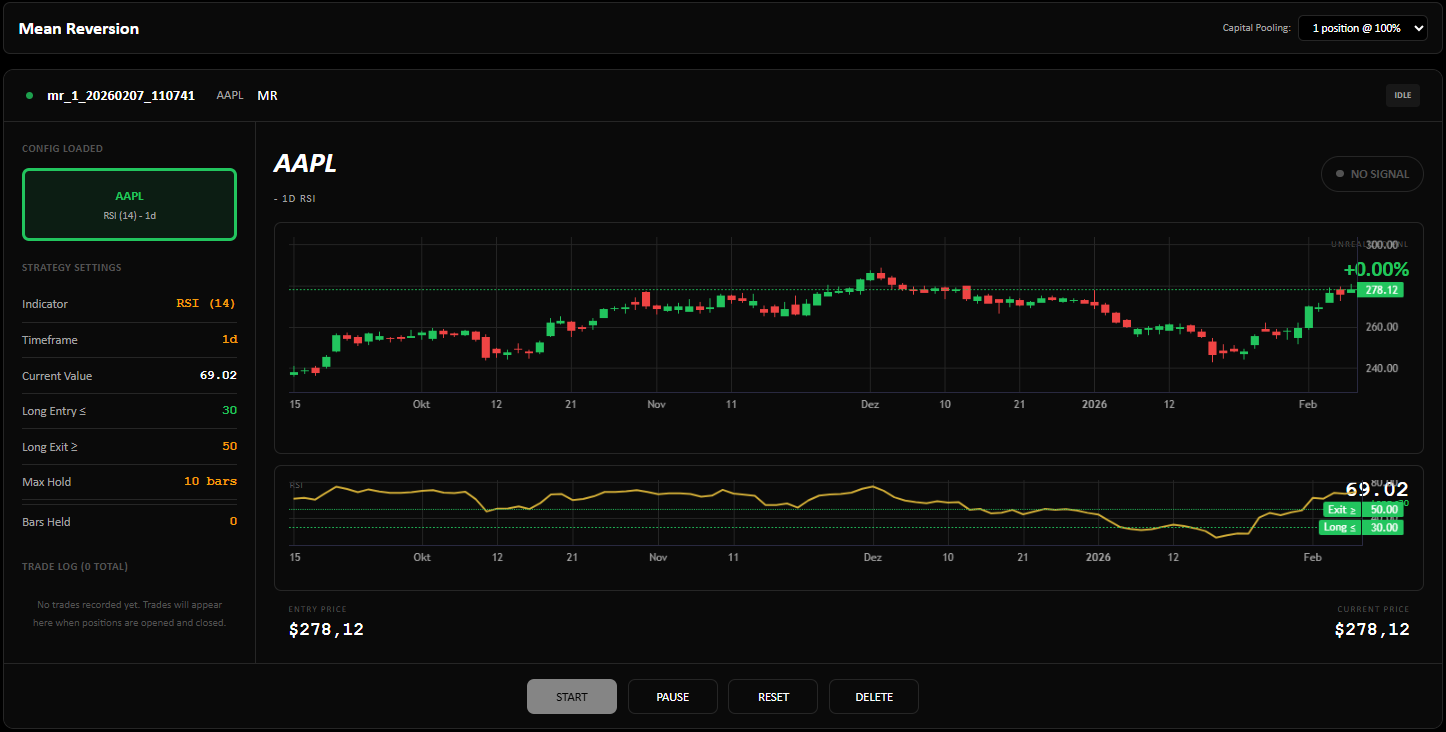1446x732 pixels.
Task: Click the Timeframe value 1d
Action: (231, 339)
